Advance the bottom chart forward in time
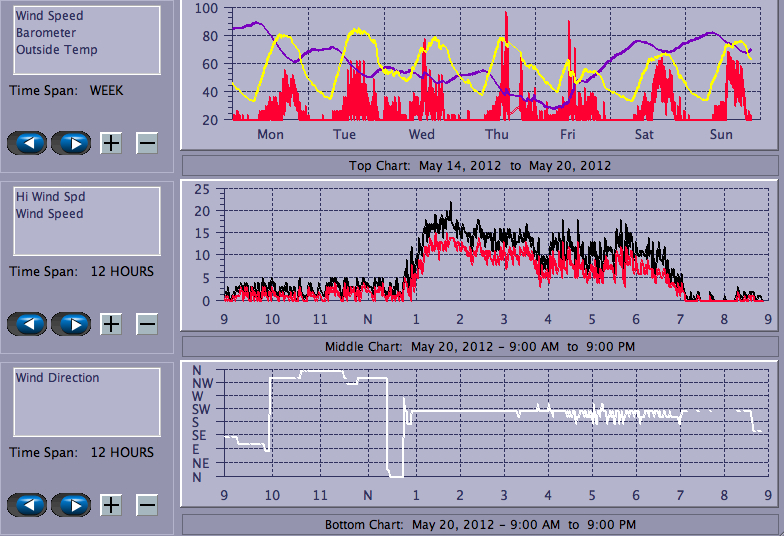Image resolution: width=784 pixels, height=536 pixels. 71,505
